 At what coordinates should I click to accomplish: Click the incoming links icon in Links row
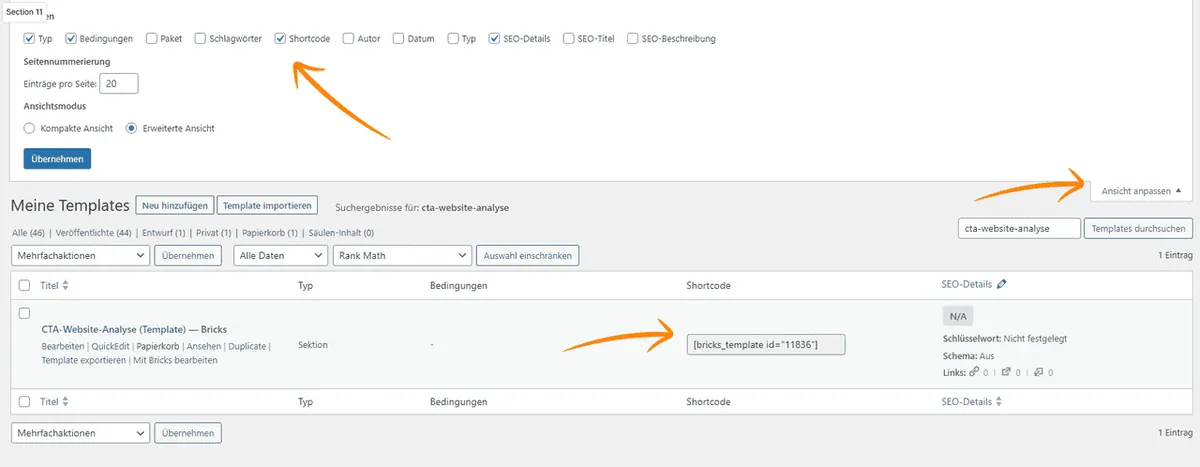pos(1039,372)
